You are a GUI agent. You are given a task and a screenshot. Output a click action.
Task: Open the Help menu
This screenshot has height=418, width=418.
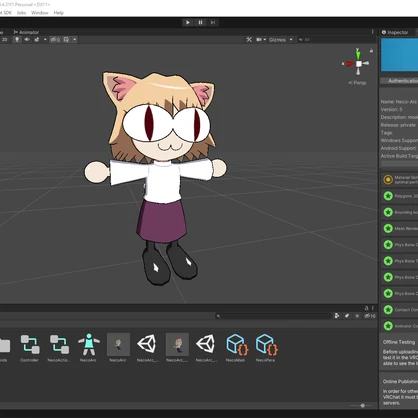click(59, 13)
